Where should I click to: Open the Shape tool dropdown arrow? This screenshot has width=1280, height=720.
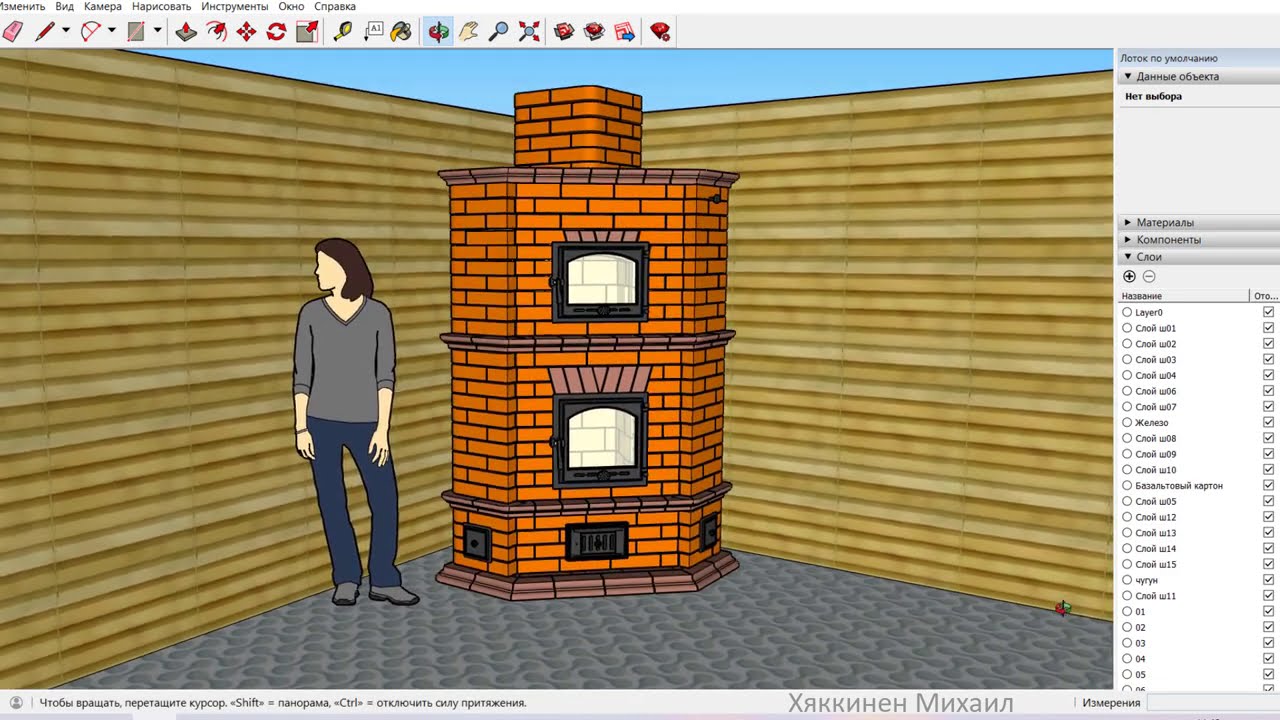[157, 31]
